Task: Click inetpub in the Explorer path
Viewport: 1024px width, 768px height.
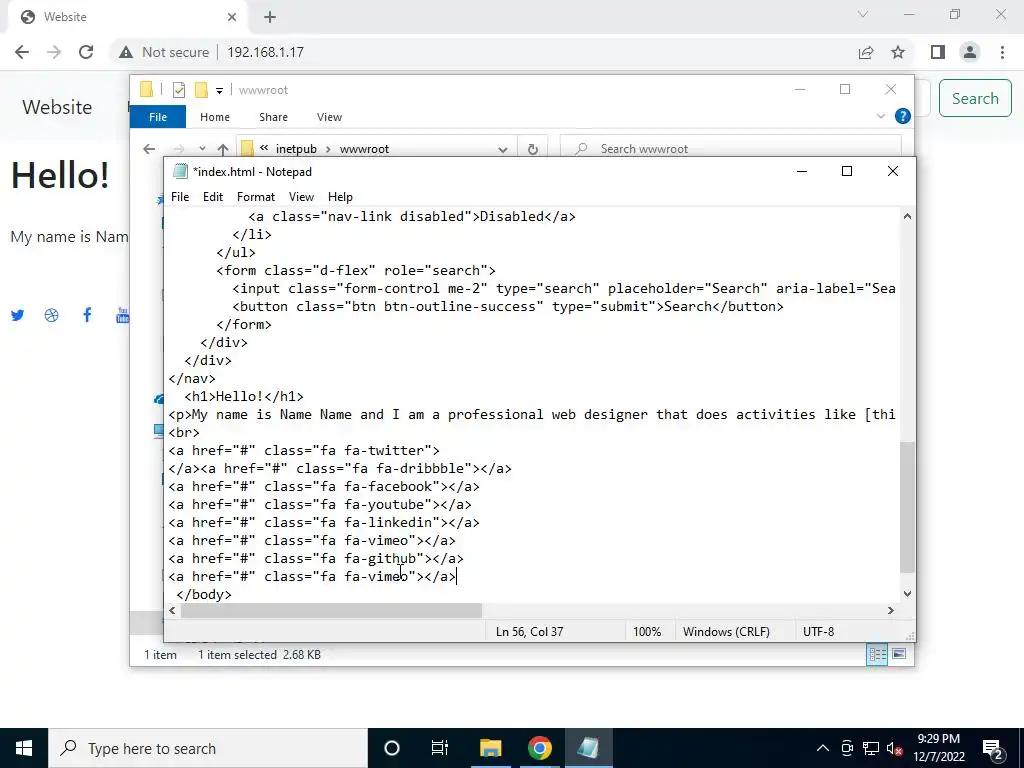Action: coord(296,149)
